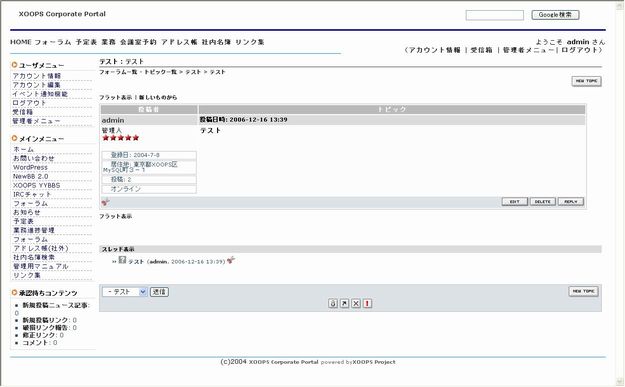Click ログアウト link in welcome header
Screen dimensions: 625x387
580,50
